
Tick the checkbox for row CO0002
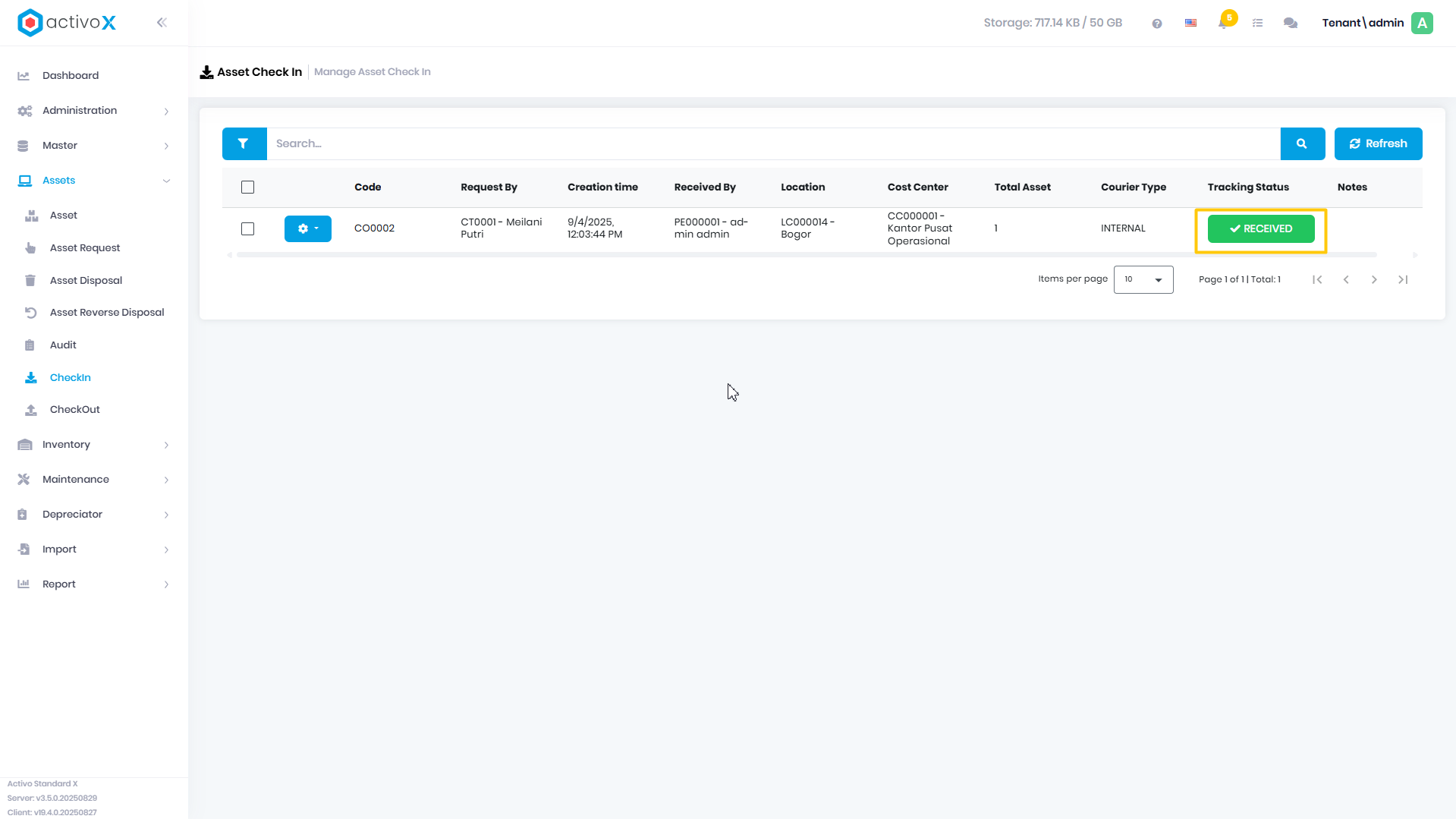coord(247,228)
